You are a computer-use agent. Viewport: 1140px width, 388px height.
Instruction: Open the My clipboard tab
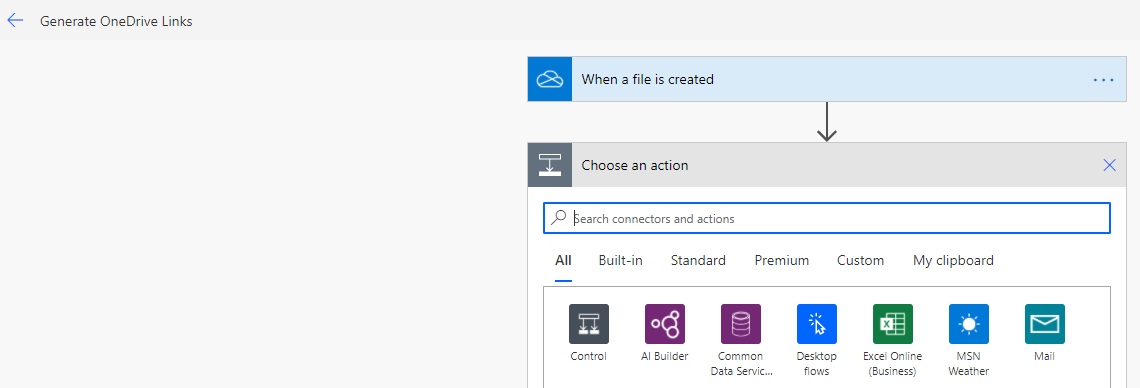pos(953,260)
